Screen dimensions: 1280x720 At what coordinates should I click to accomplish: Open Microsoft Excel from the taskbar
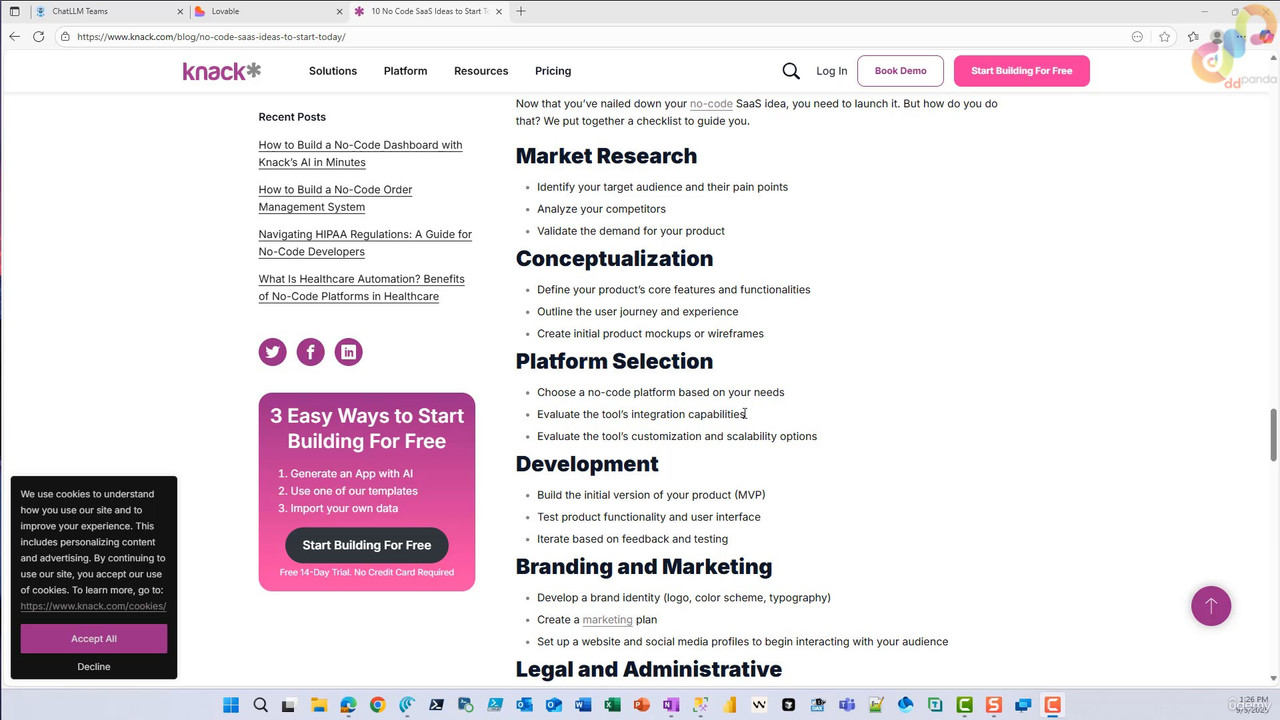612,705
